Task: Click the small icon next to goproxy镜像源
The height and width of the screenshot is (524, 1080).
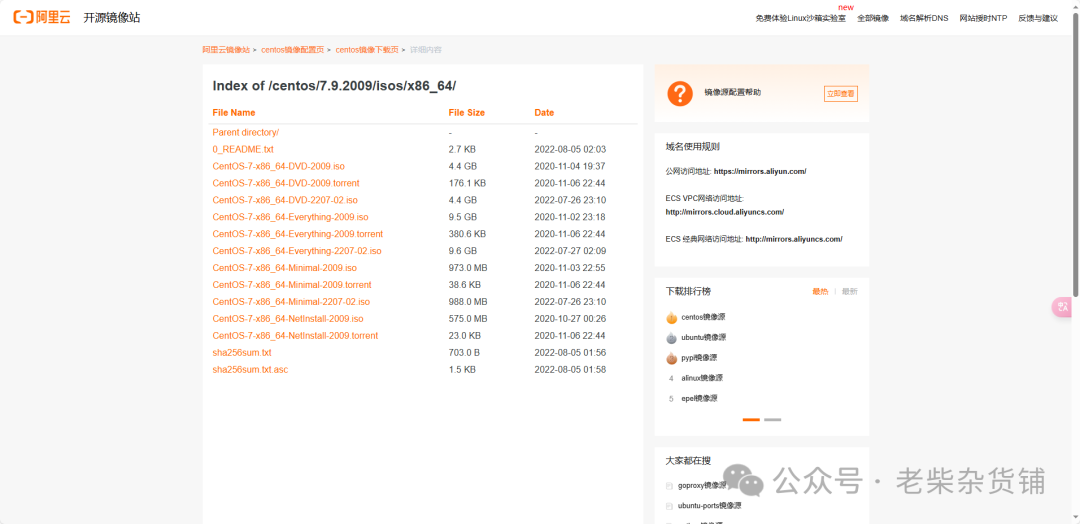Action: tap(669, 486)
